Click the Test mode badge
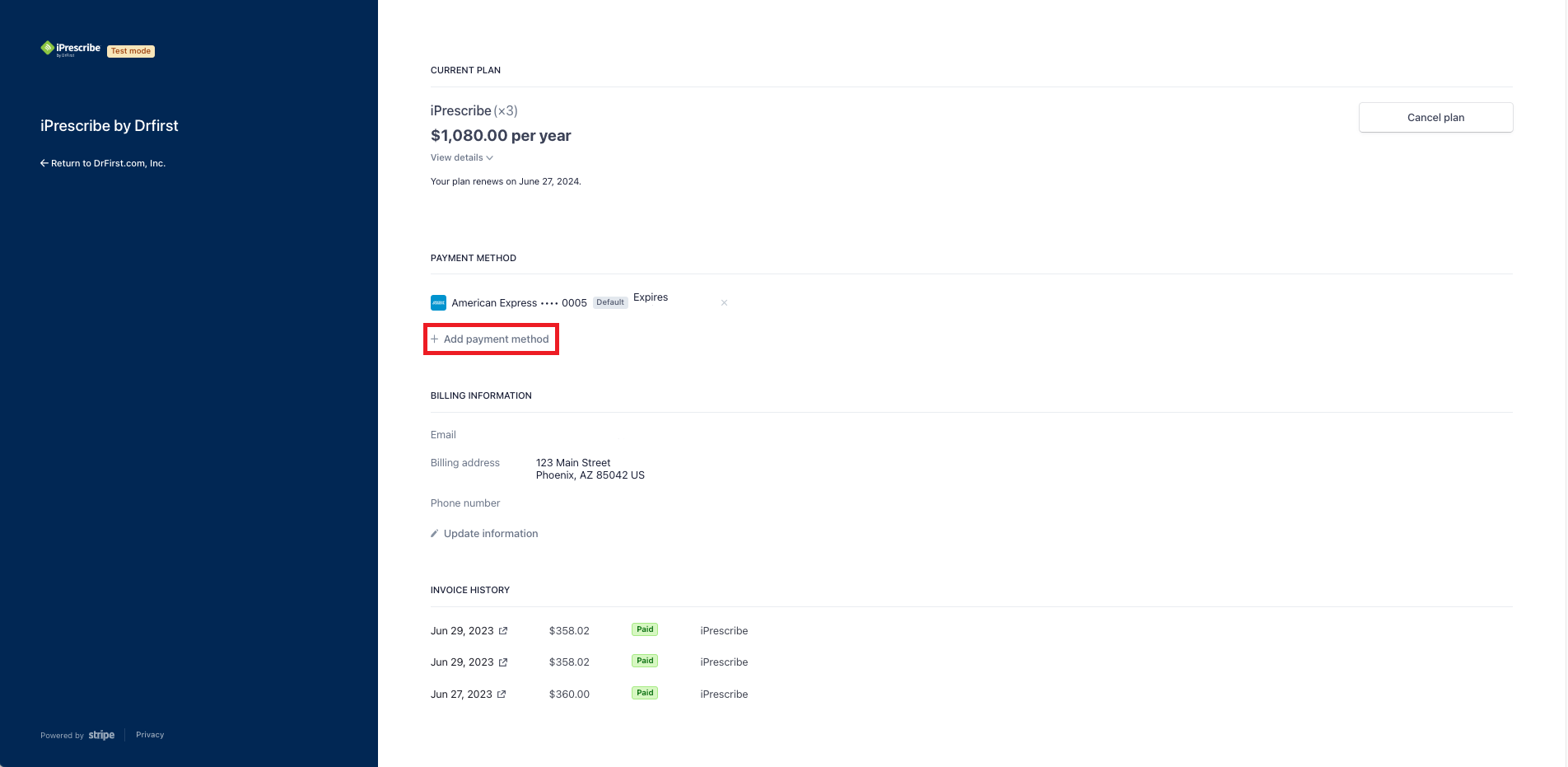Screen dimensions: 1568x767 click(x=131, y=51)
